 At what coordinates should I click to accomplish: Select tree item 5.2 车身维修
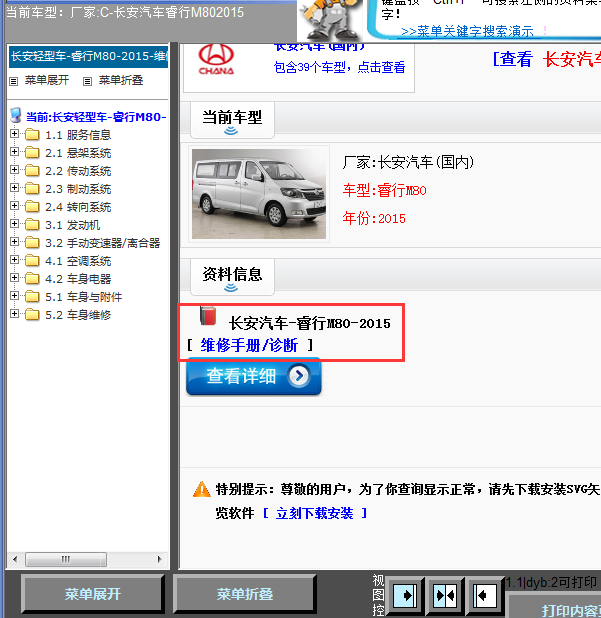pos(78,315)
